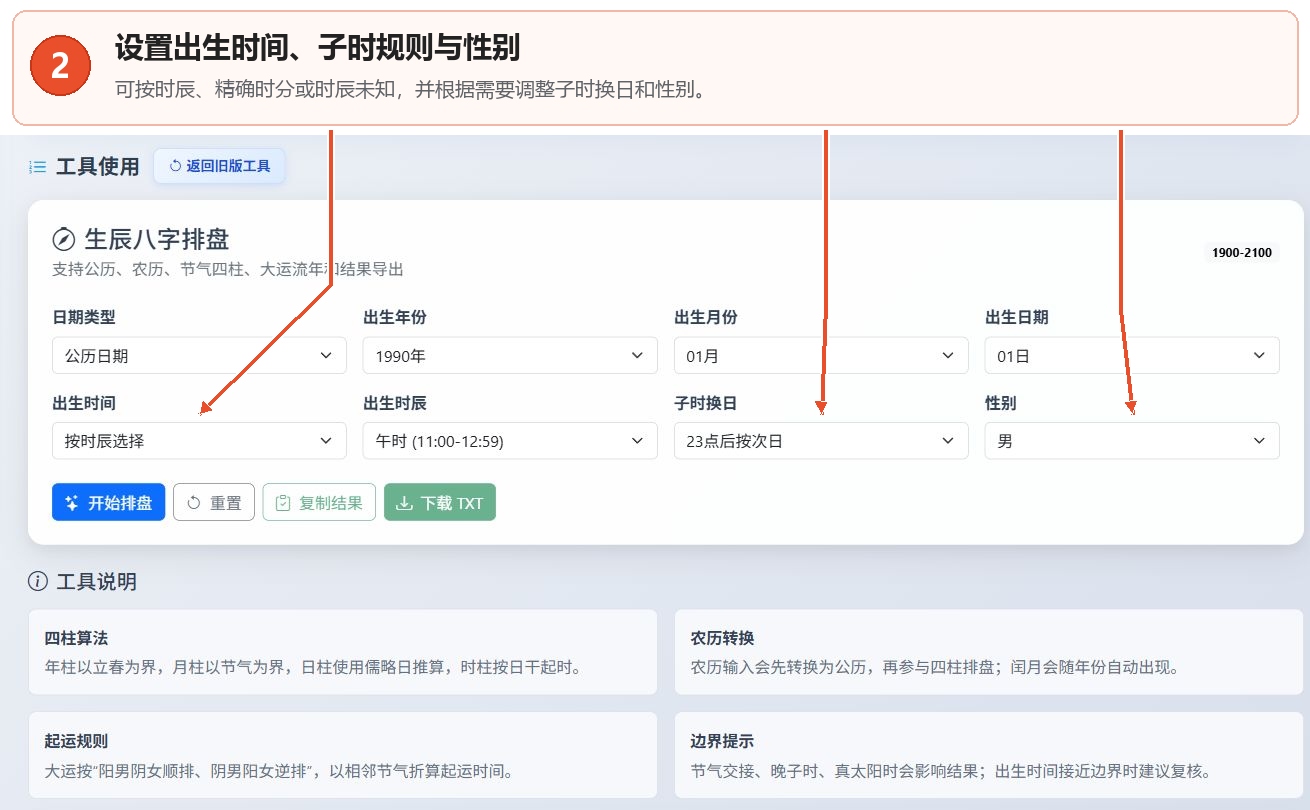Image resolution: width=1310 pixels, height=810 pixels.
Task: Click the 边界提示 card heading
Action: (722, 741)
